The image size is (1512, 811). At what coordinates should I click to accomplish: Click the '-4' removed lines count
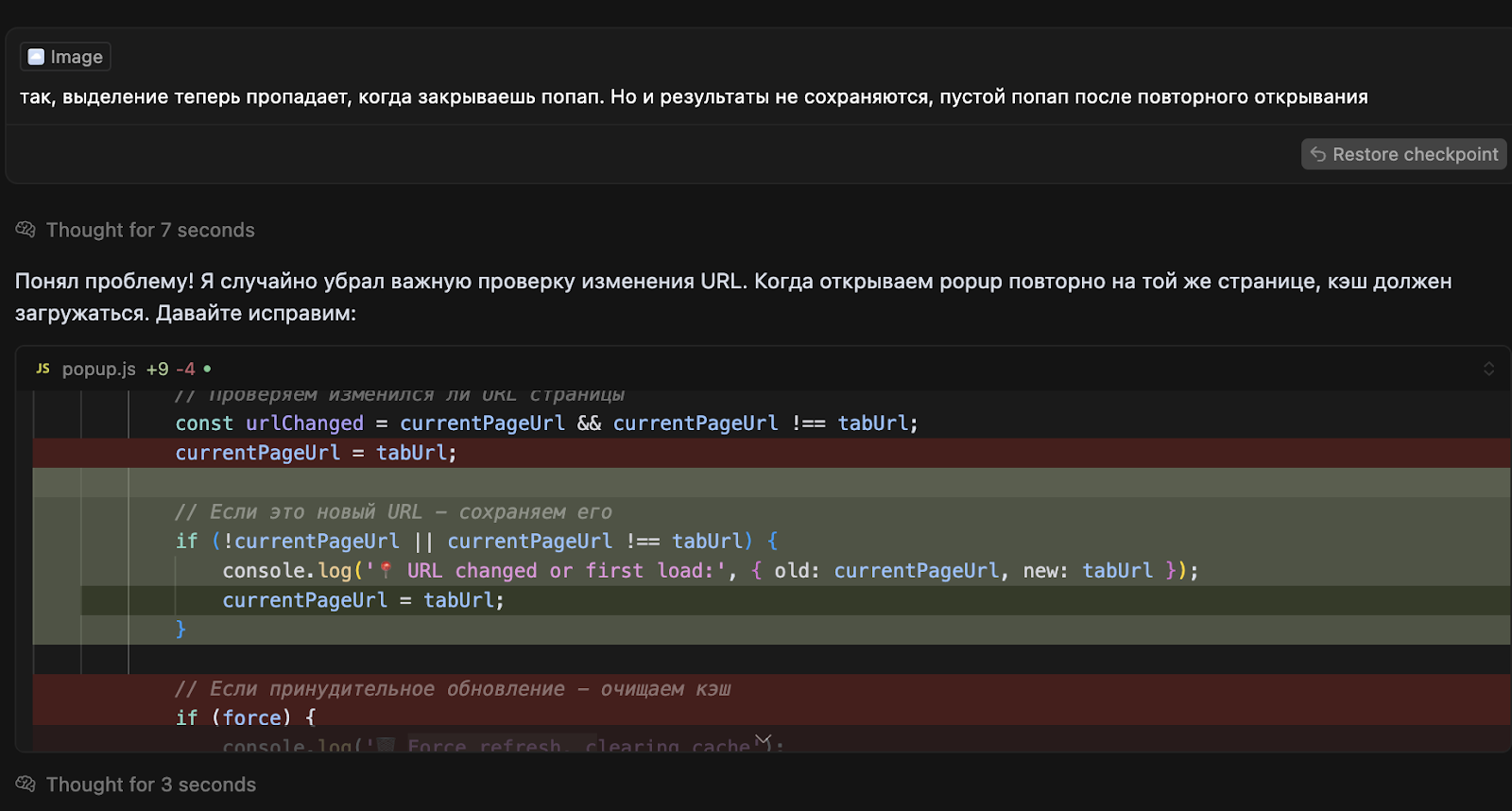(x=185, y=369)
